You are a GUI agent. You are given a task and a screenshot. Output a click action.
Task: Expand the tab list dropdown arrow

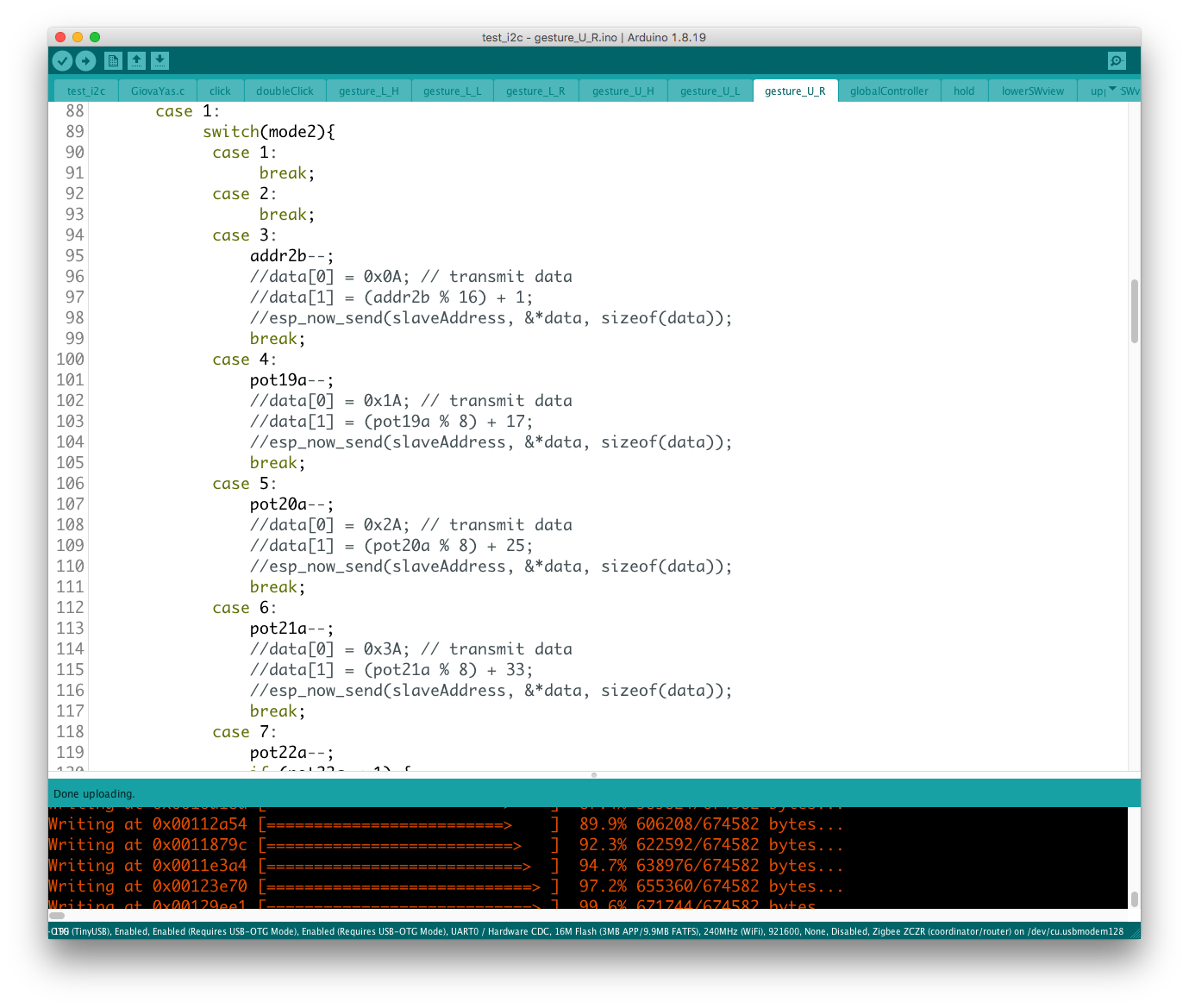click(x=1112, y=90)
